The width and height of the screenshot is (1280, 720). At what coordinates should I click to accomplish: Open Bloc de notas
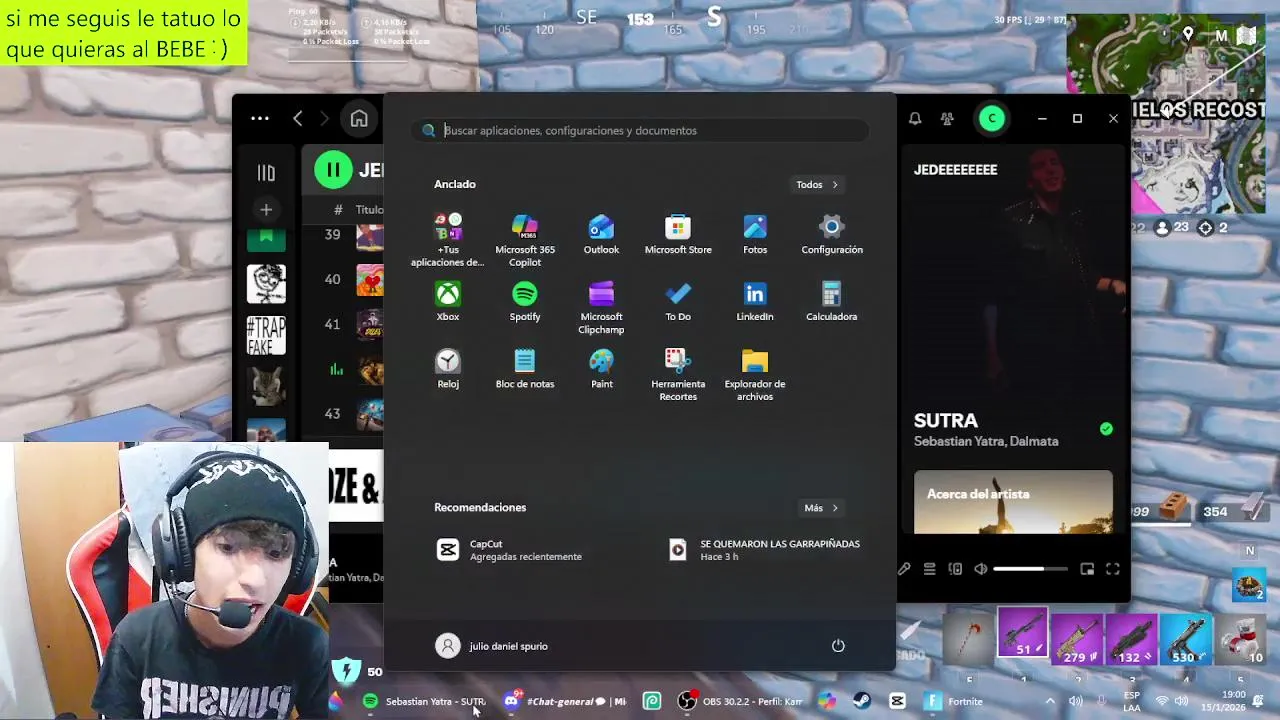pos(525,369)
